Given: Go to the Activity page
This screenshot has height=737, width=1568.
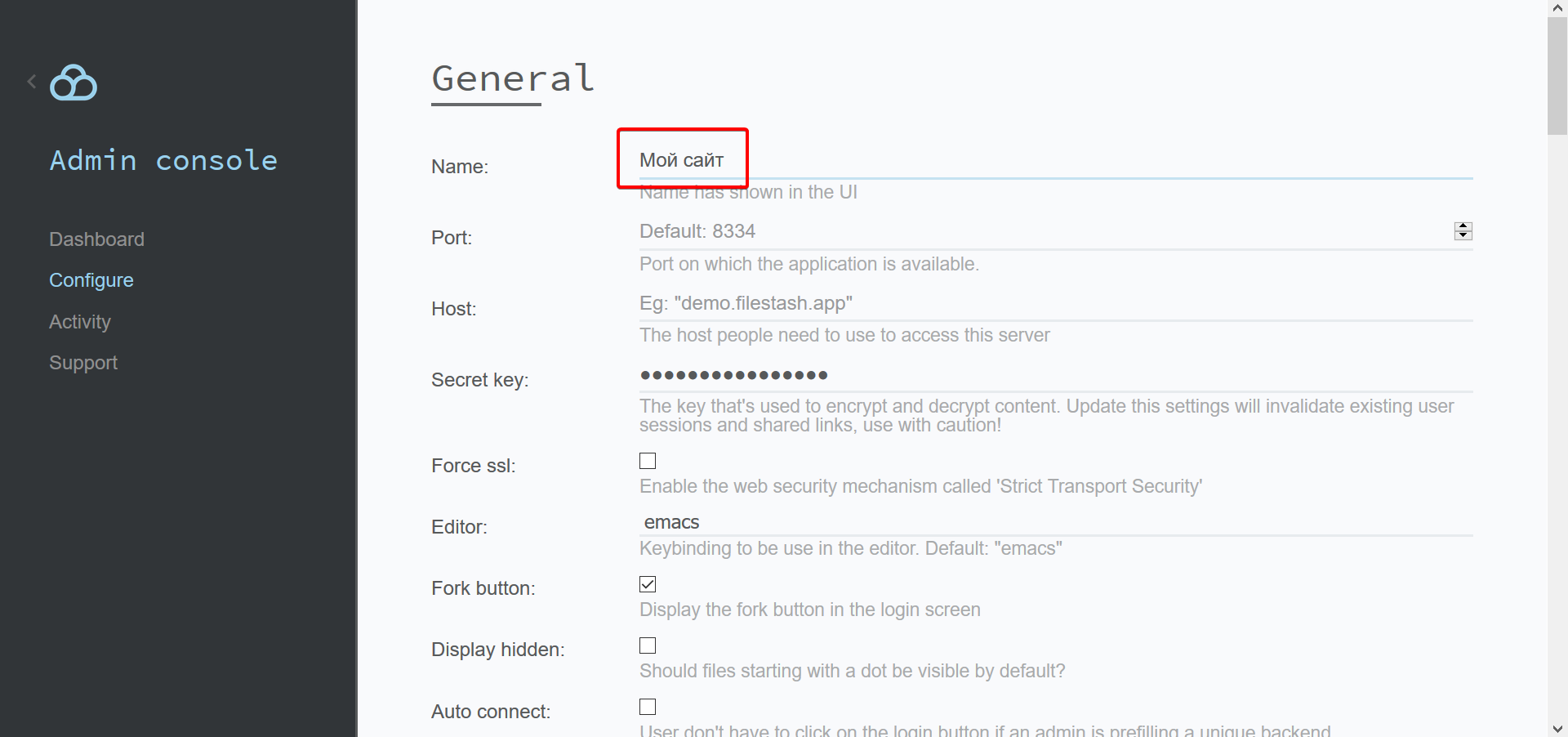Looking at the screenshot, I should (x=79, y=322).
